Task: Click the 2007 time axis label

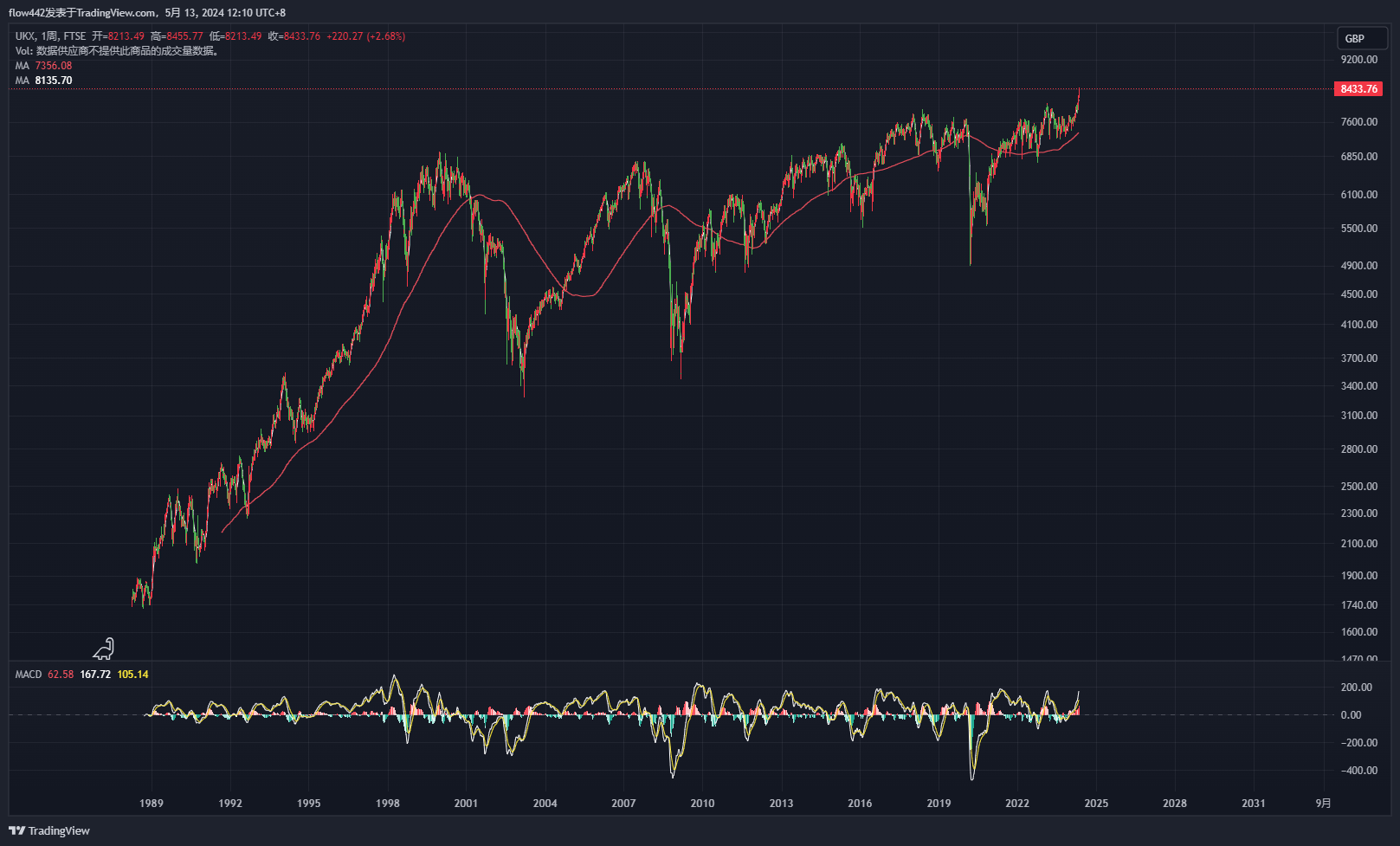Action: pyautogui.click(x=623, y=804)
